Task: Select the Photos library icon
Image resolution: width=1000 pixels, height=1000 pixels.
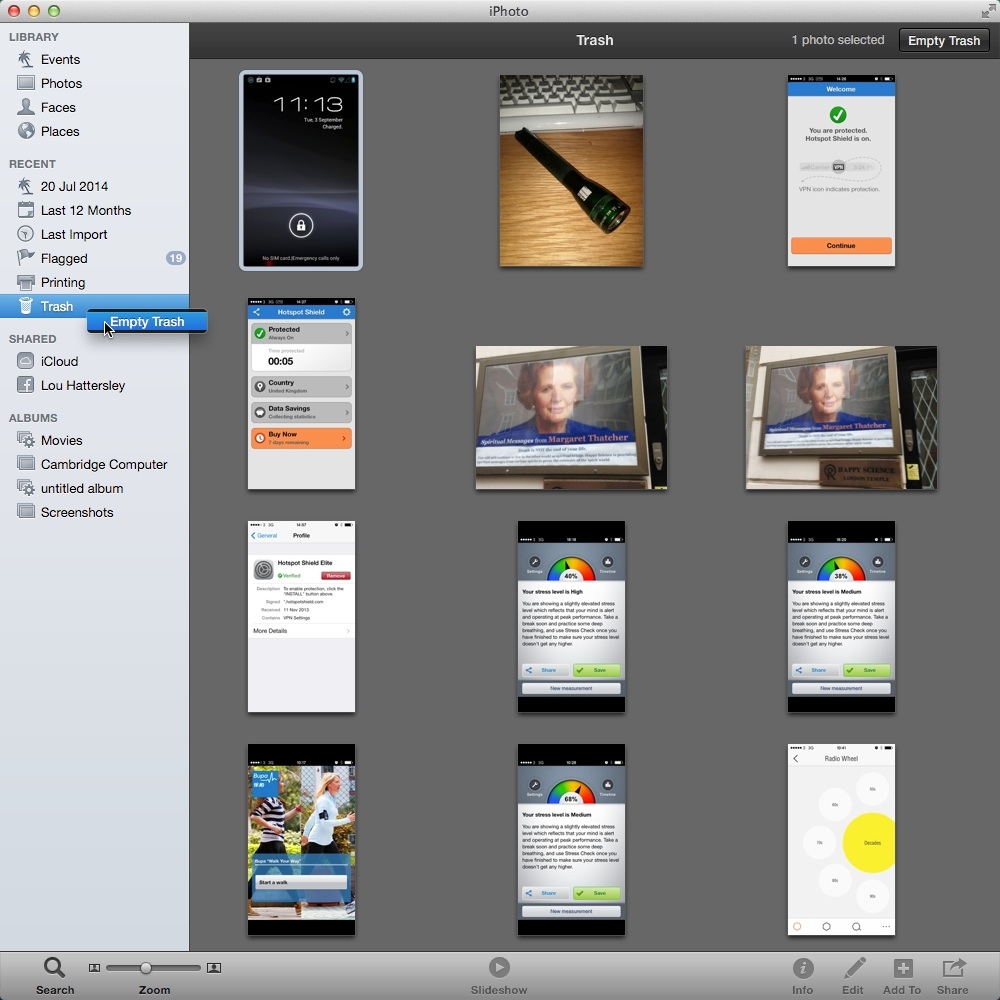Action: pyautogui.click(x=26, y=83)
